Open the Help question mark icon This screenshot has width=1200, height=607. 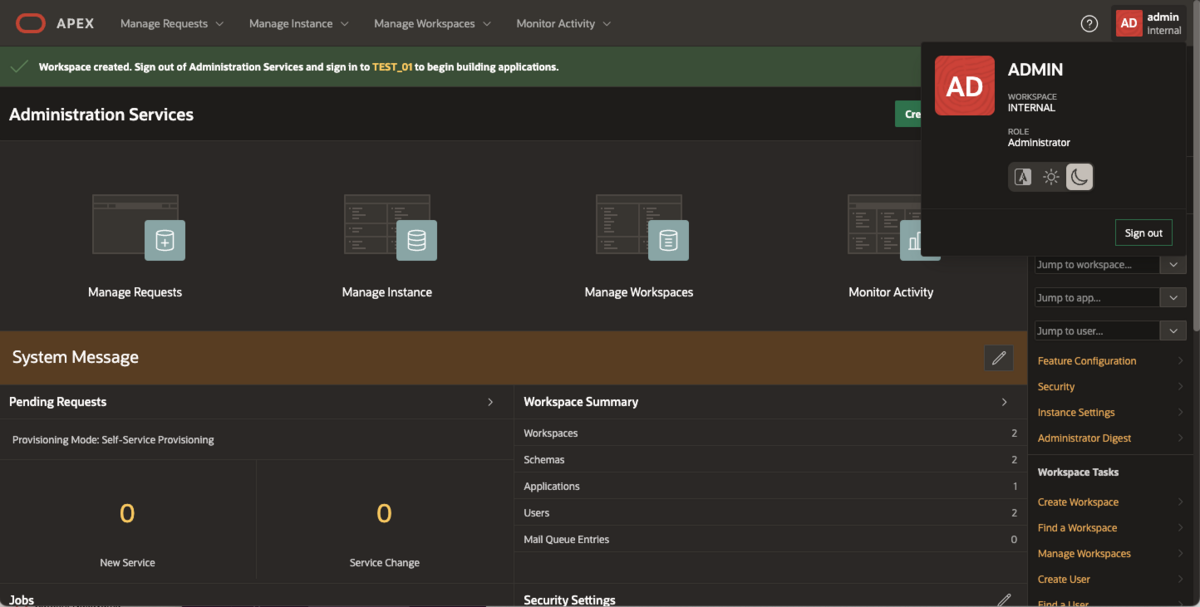[x=1090, y=23]
